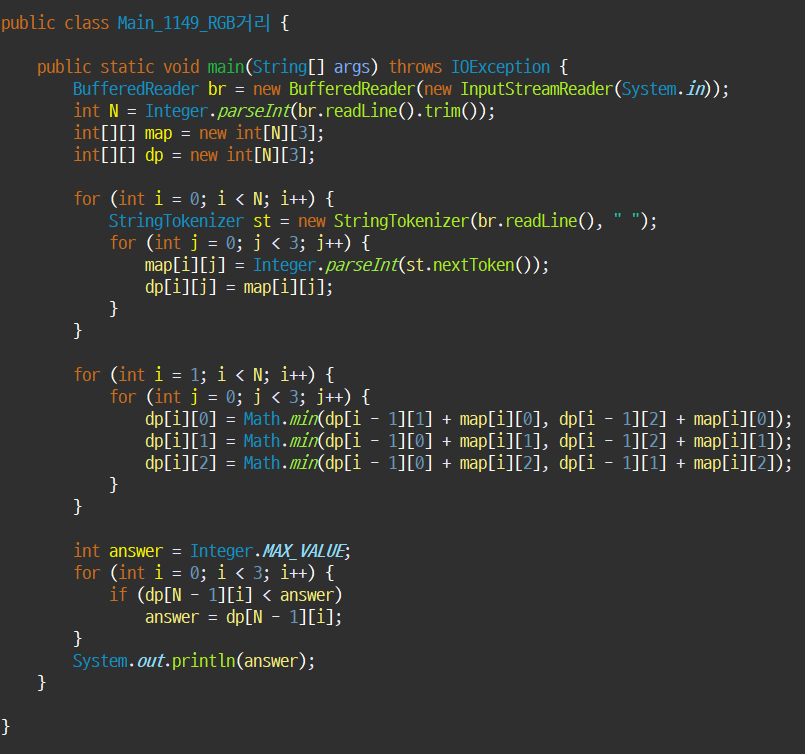The width and height of the screenshot is (805, 754).
Task: Click dp[i][2] assignment target
Action: [x=180, y=463]
